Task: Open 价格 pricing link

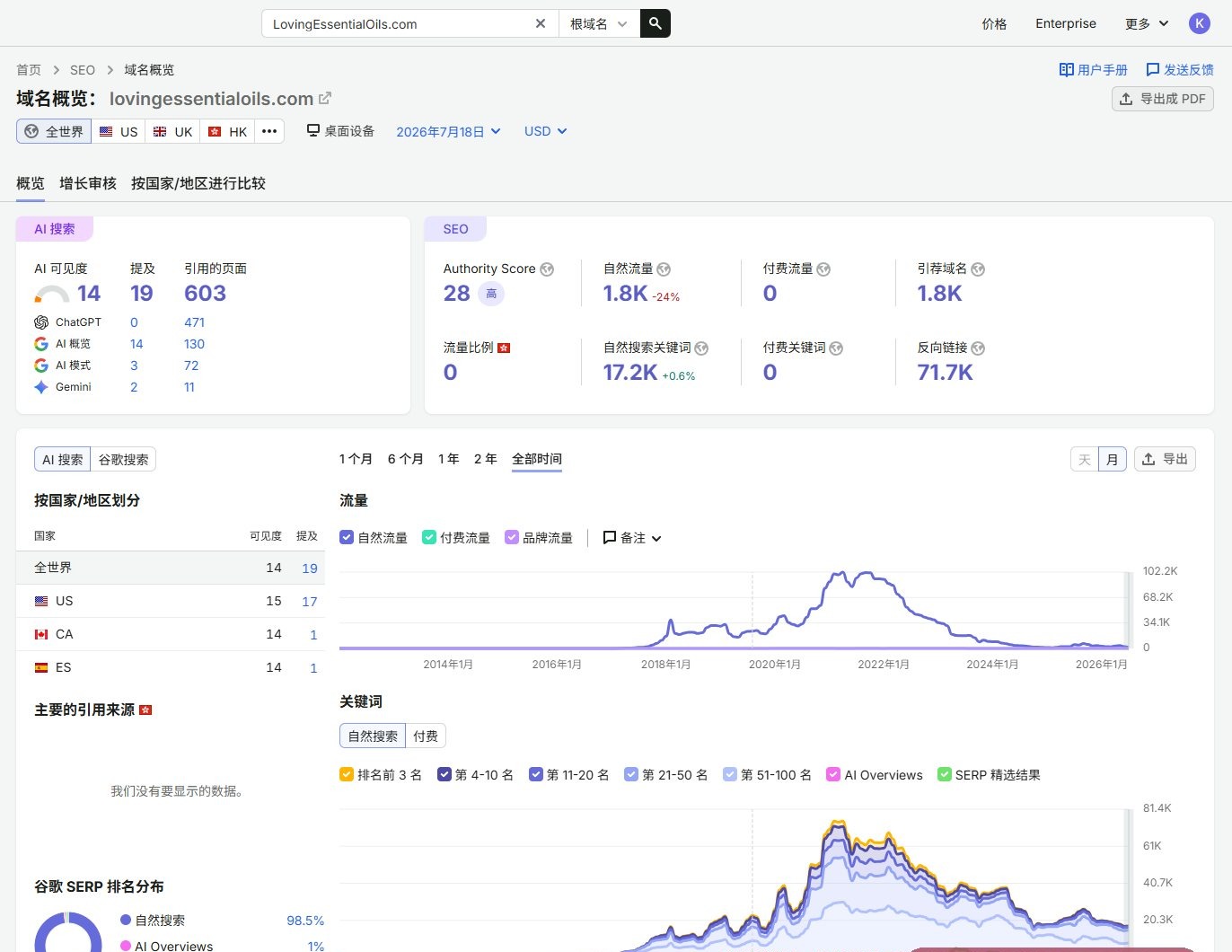Action: coord(994,23)
